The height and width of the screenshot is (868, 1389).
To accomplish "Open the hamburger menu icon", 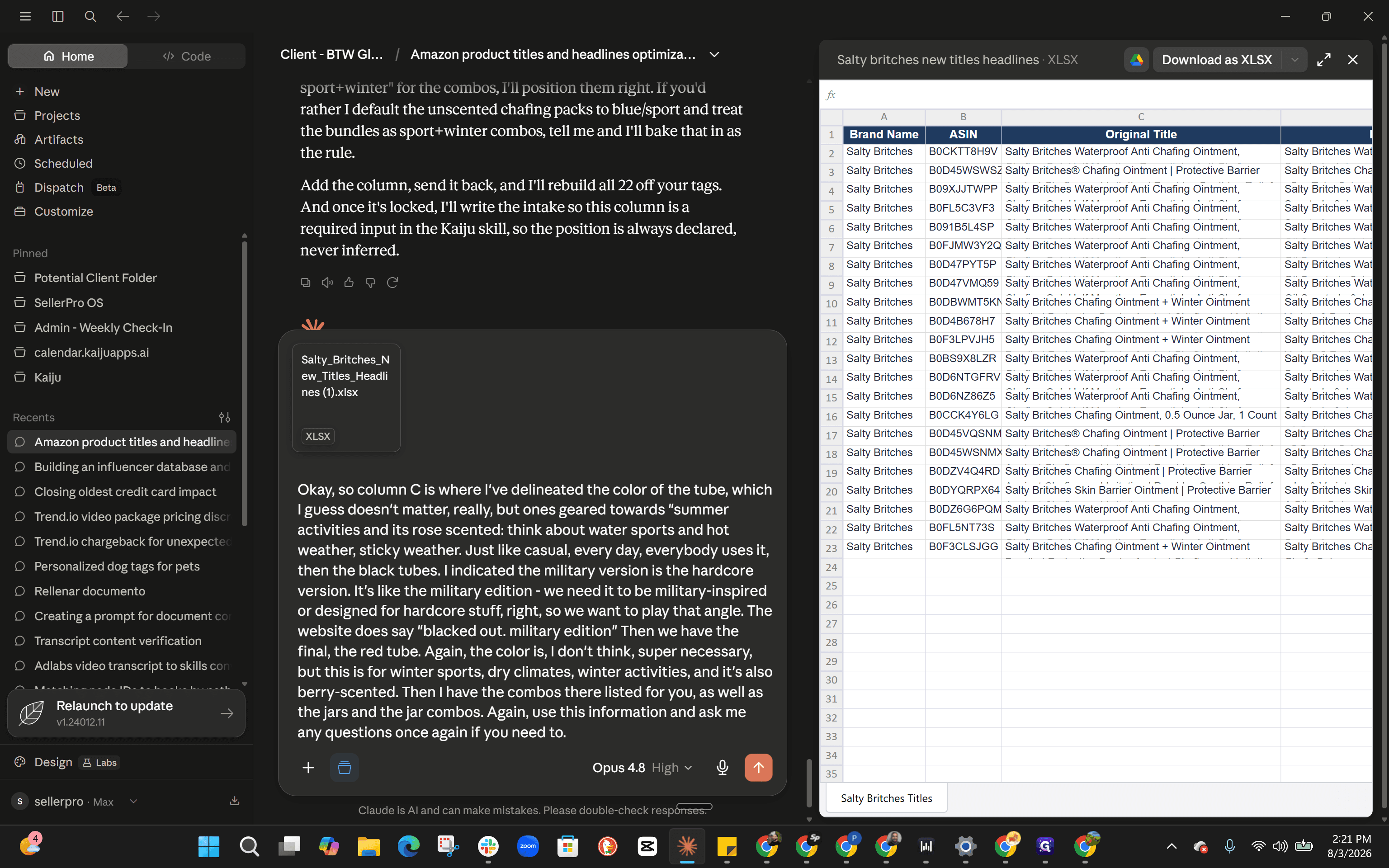I will pos(25,16).
